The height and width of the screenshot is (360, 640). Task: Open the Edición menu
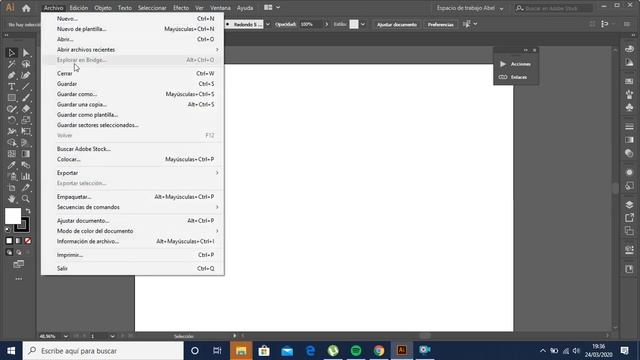tap(79, 8)
